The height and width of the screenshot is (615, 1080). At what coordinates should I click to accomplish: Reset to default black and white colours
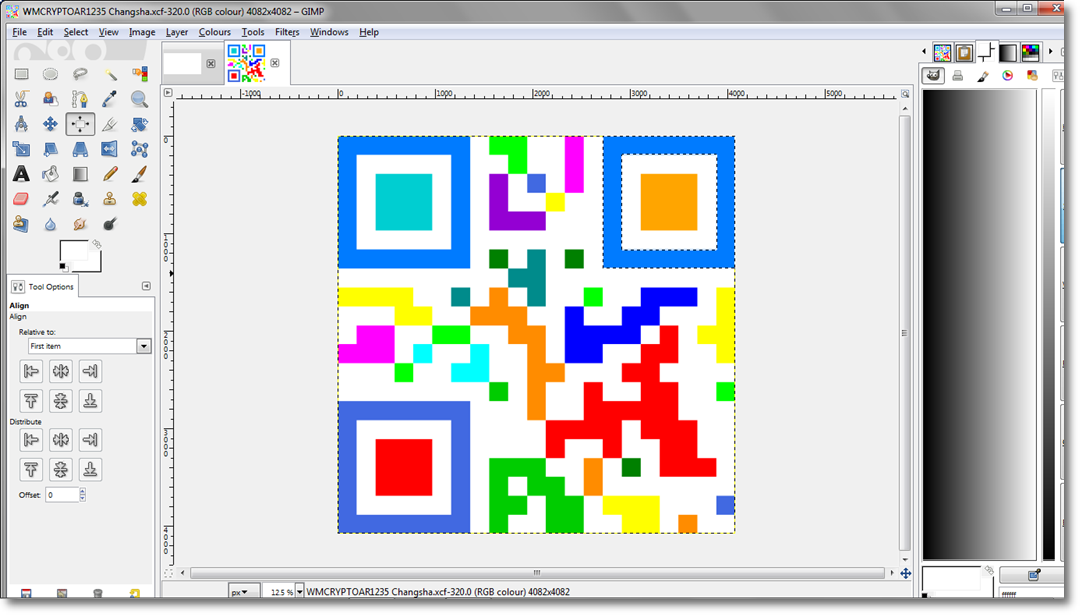pyautogui.click(x=63, y=267)
